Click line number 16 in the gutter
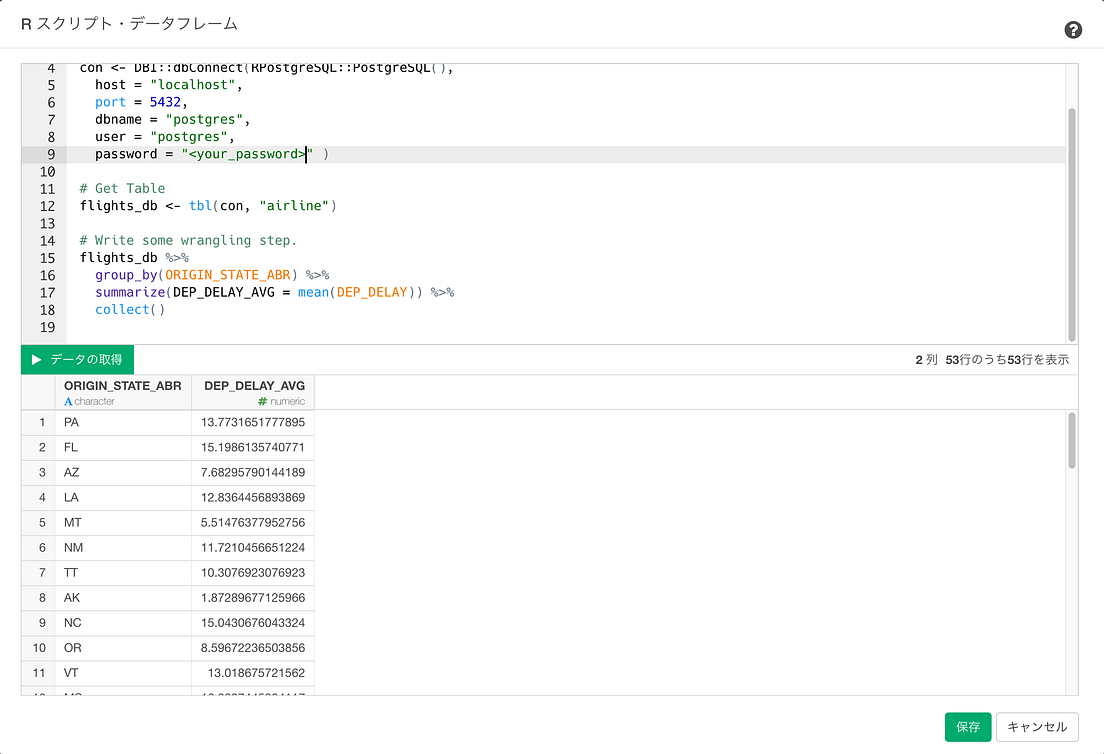 (47, 275)
